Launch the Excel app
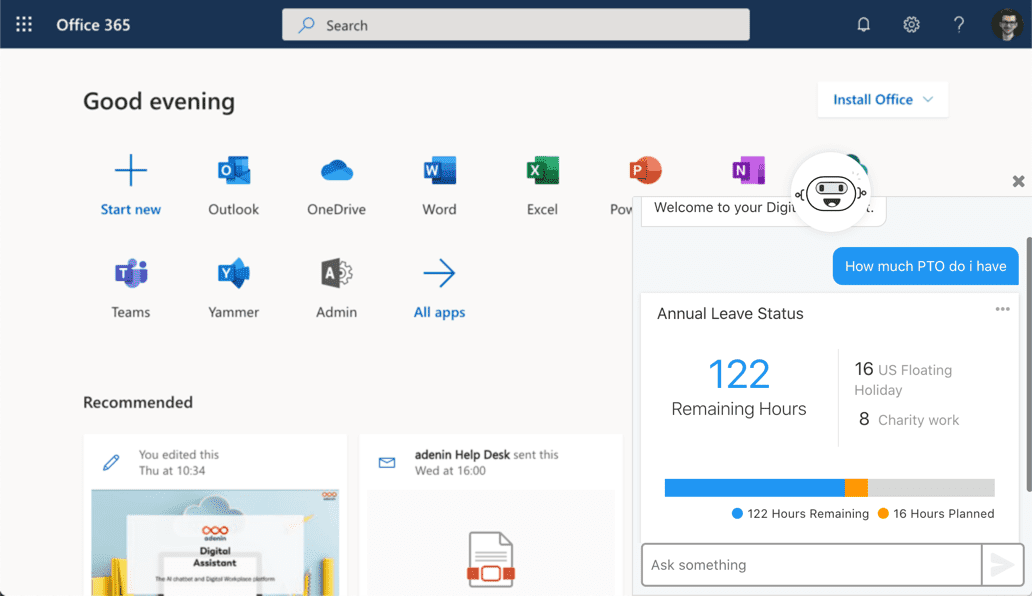This screenshot has height=596, width=1032. [x=542, y=170]
